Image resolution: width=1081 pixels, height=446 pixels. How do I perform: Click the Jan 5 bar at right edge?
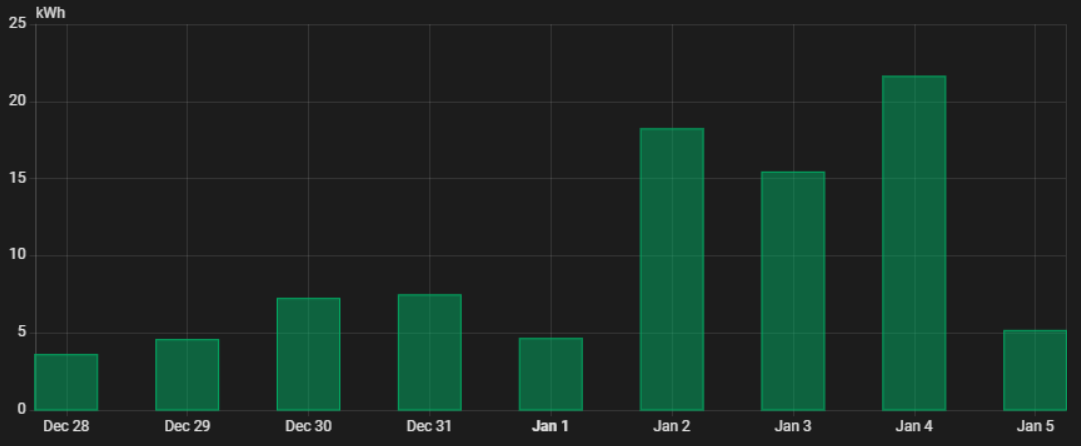pyautogui.click(x=1035, y=371)
